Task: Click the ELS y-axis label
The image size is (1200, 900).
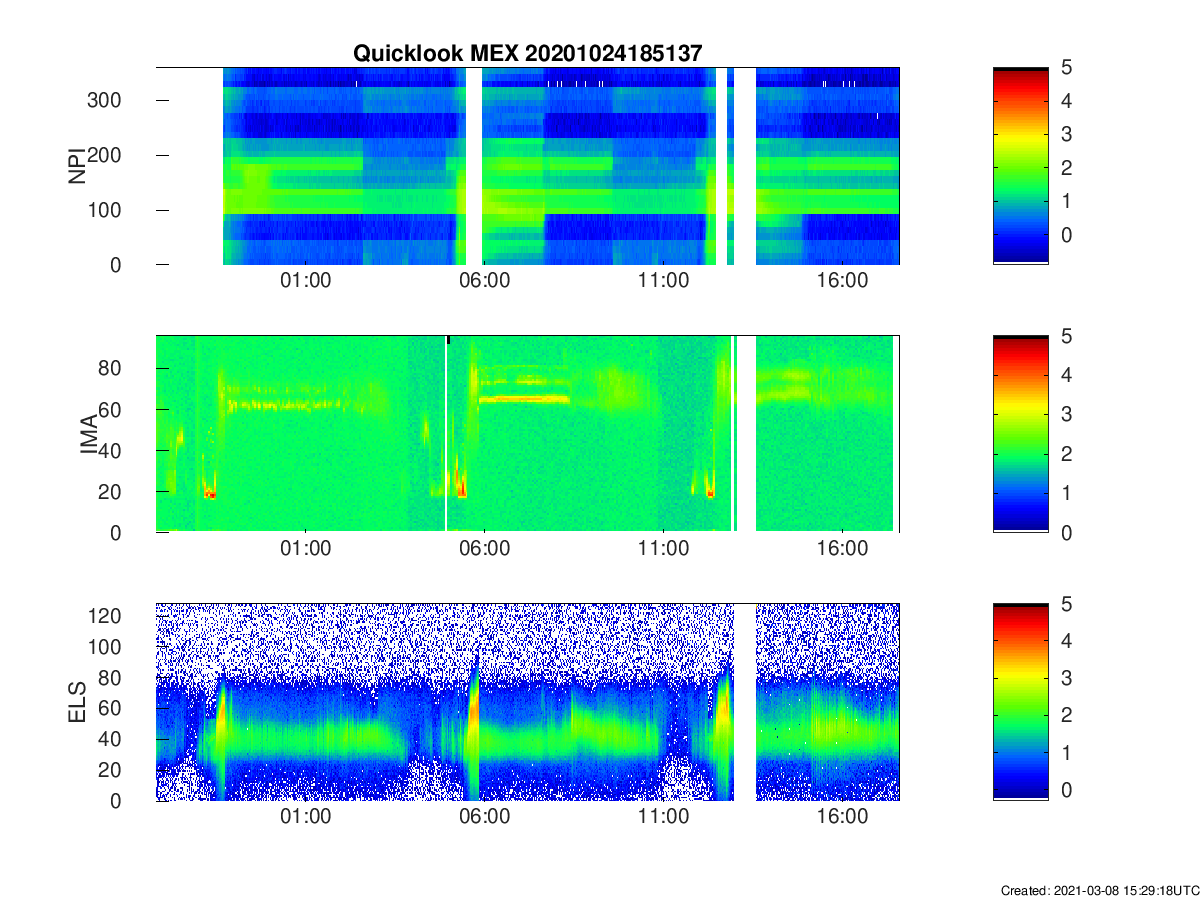Action: pyautogui.click(x=77, y=702)
